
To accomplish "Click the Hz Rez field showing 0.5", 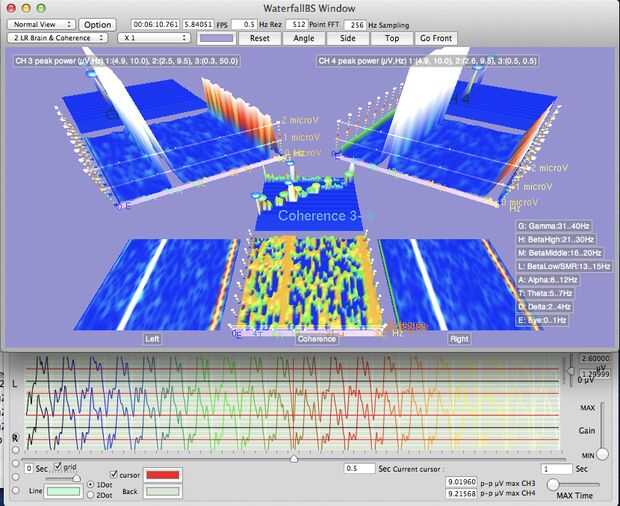I will [x=244, y=25].
